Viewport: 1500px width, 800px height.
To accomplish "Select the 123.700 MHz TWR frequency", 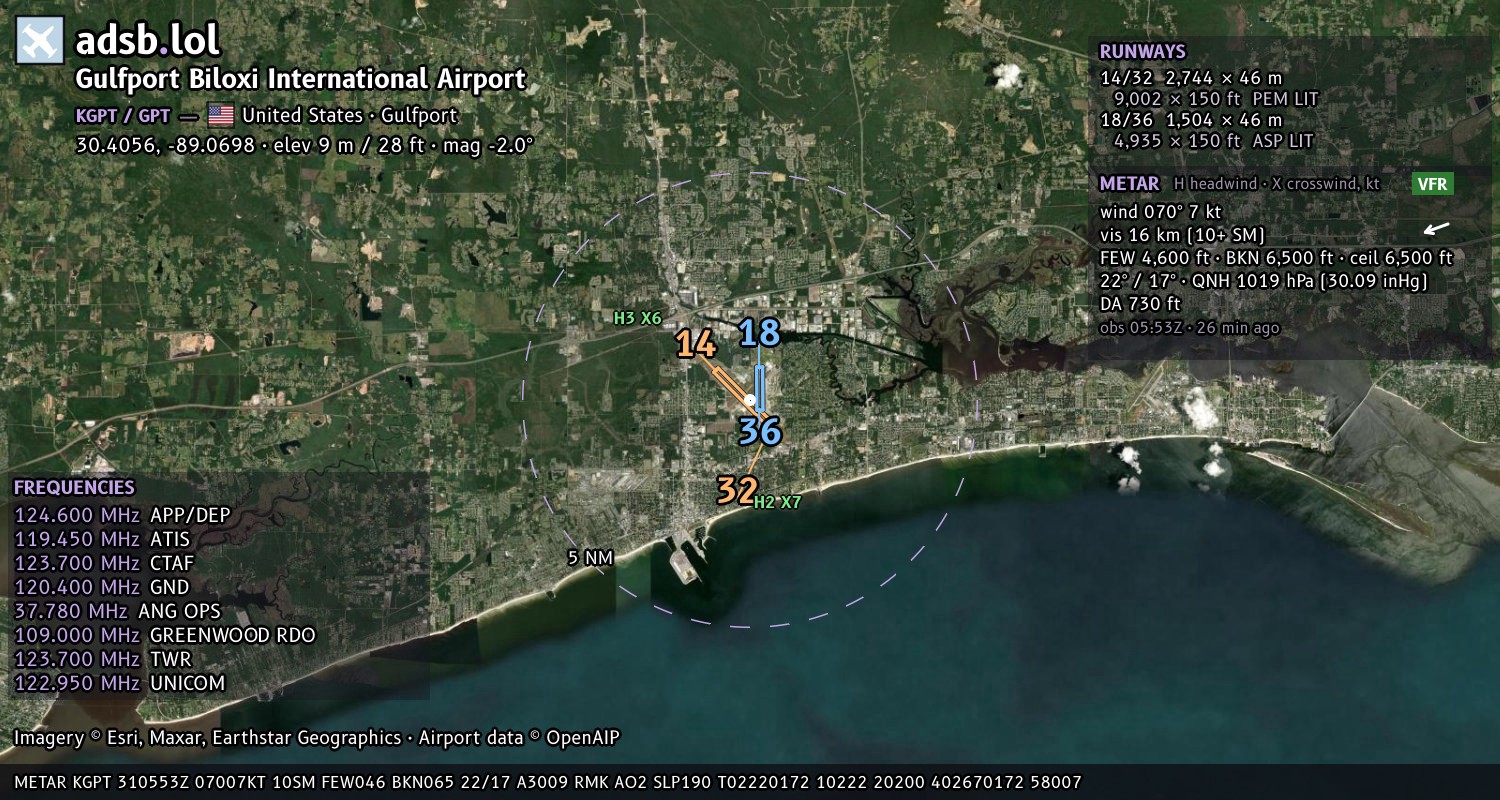I will pyautogui.click(x=103, y=660).
